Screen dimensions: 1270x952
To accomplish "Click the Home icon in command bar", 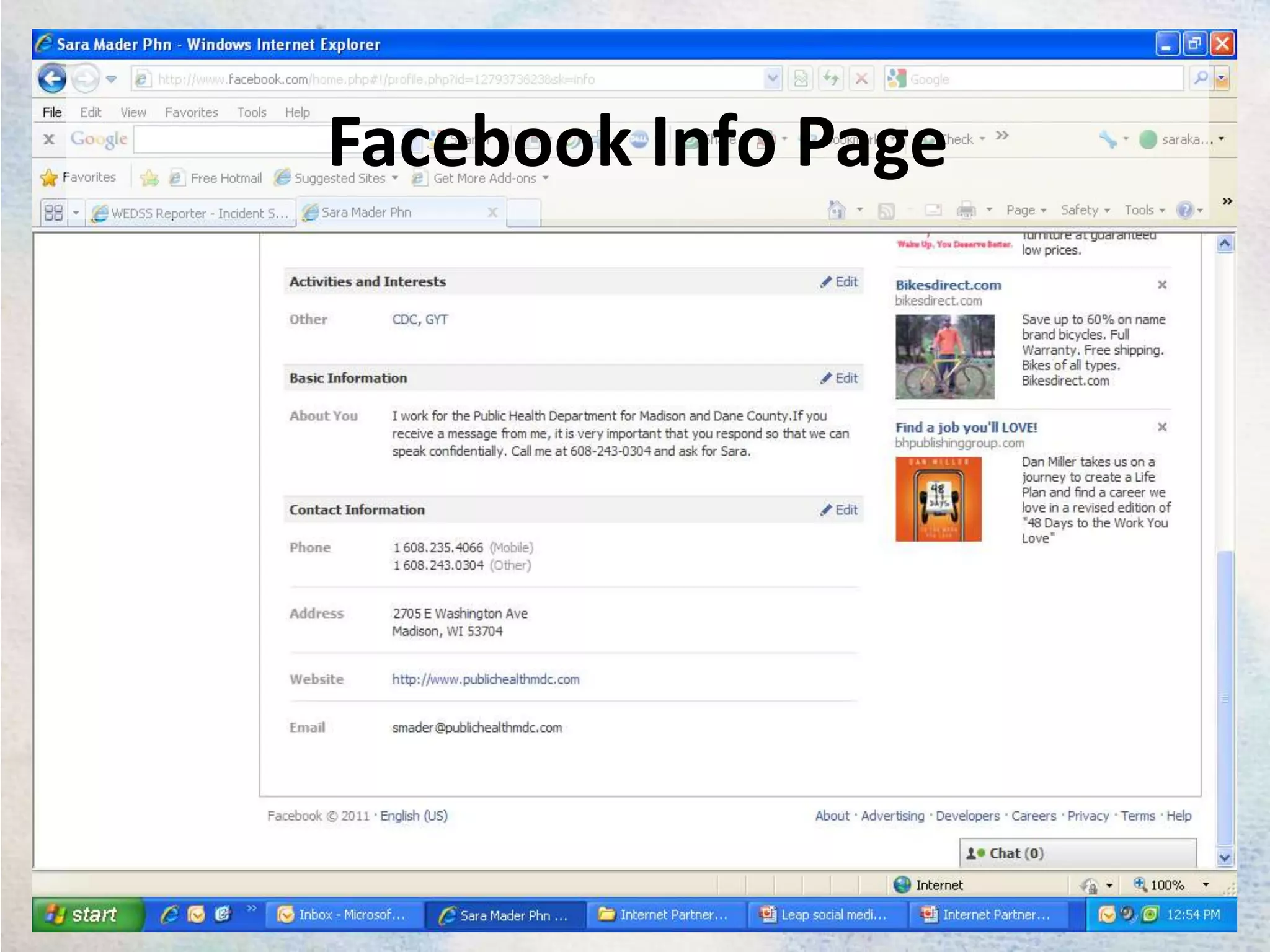I will pyautogui.click(x=837, y=210).
